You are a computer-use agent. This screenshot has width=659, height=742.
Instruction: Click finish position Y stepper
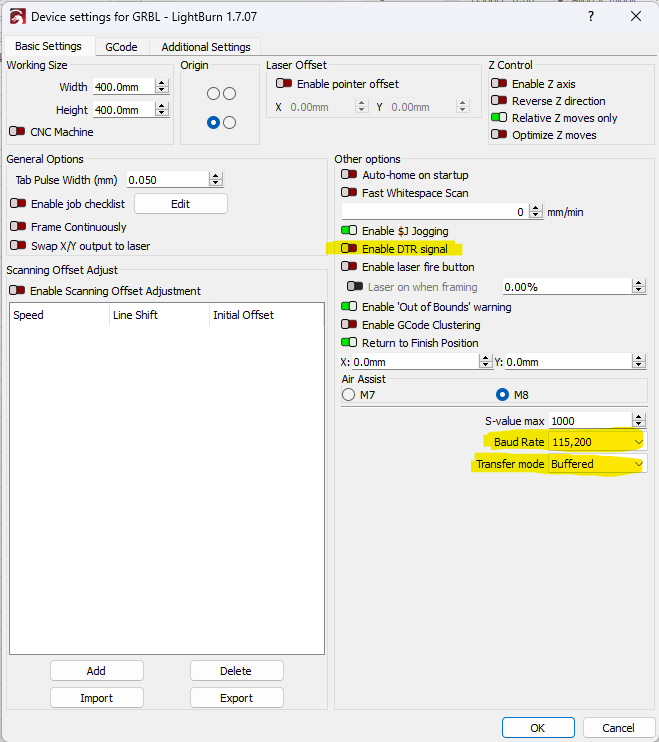click(x=639, y=362)
